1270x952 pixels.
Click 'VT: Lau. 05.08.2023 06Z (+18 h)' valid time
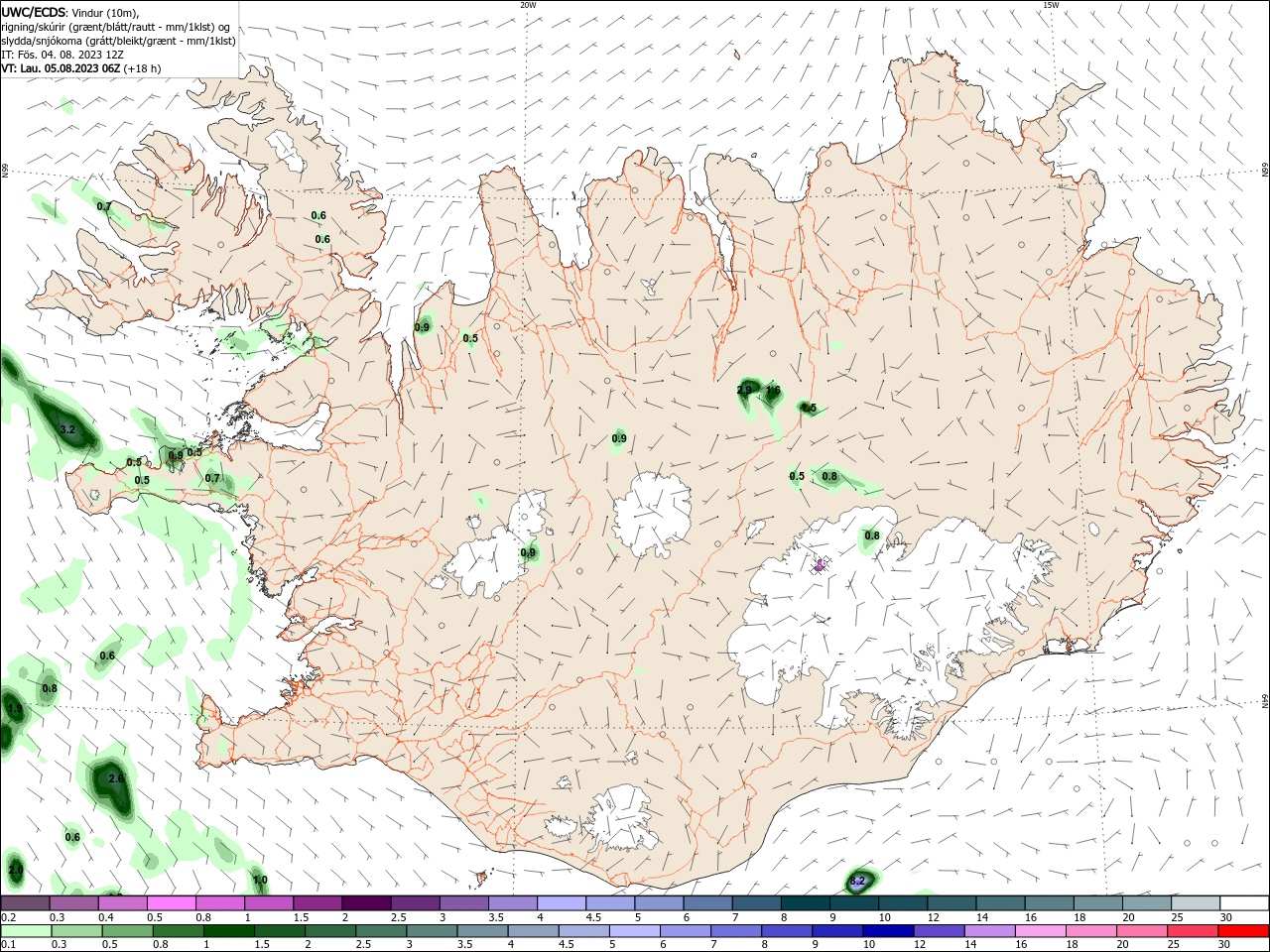80,68
